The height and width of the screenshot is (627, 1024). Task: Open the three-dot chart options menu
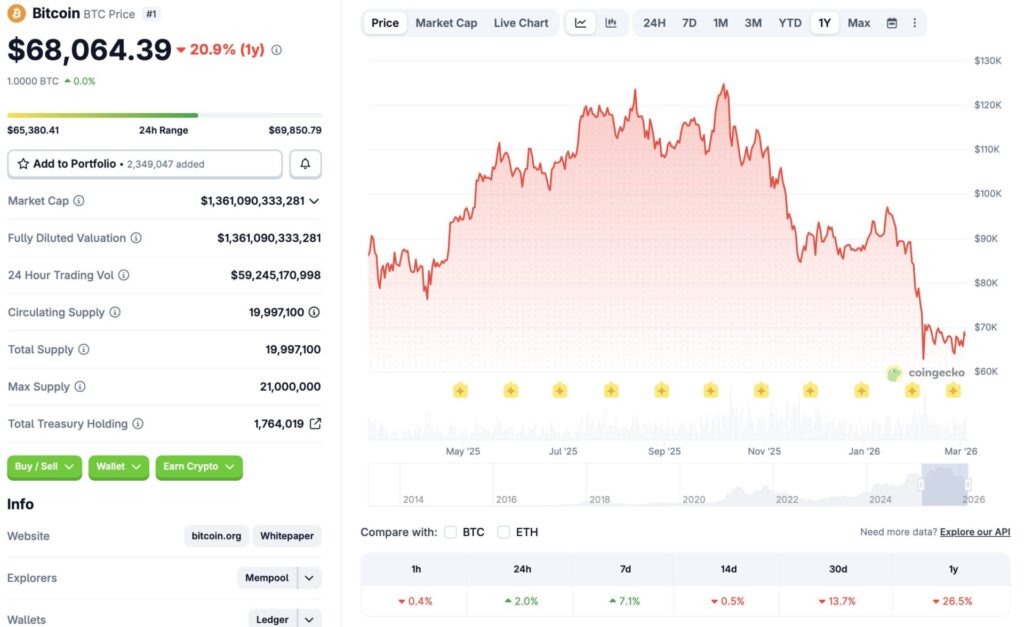(915, 22)
